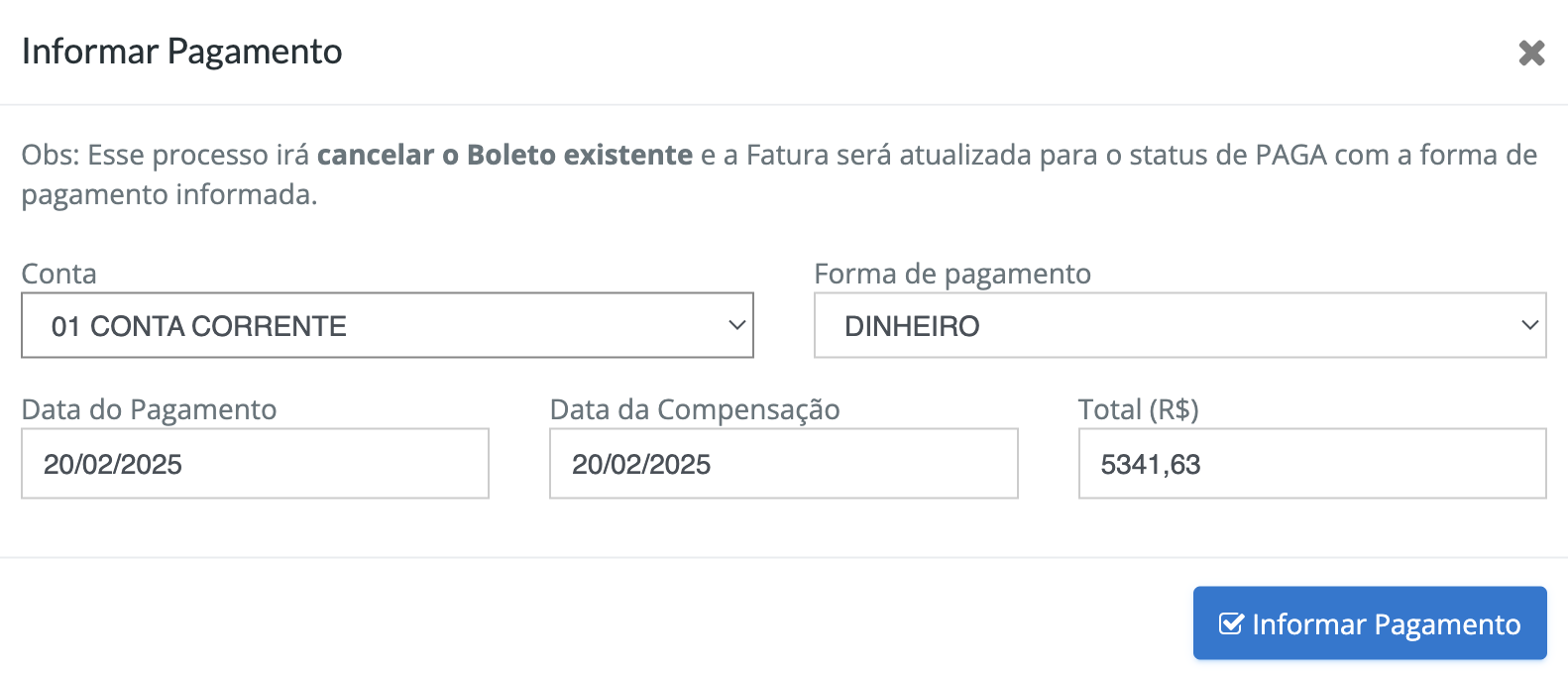Click the word PAGA in the note

click(1290, 155)
